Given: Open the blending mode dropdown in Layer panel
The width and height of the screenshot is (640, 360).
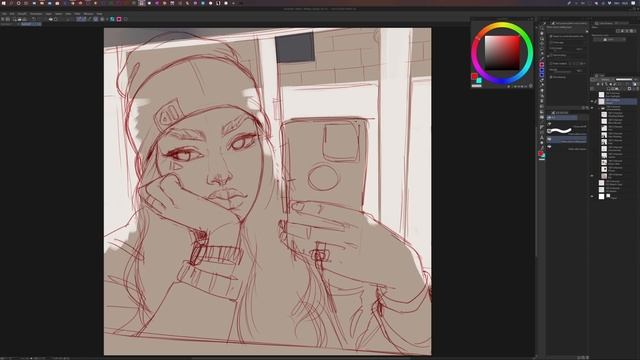Looking at the screenshot, I should [604, 80].
